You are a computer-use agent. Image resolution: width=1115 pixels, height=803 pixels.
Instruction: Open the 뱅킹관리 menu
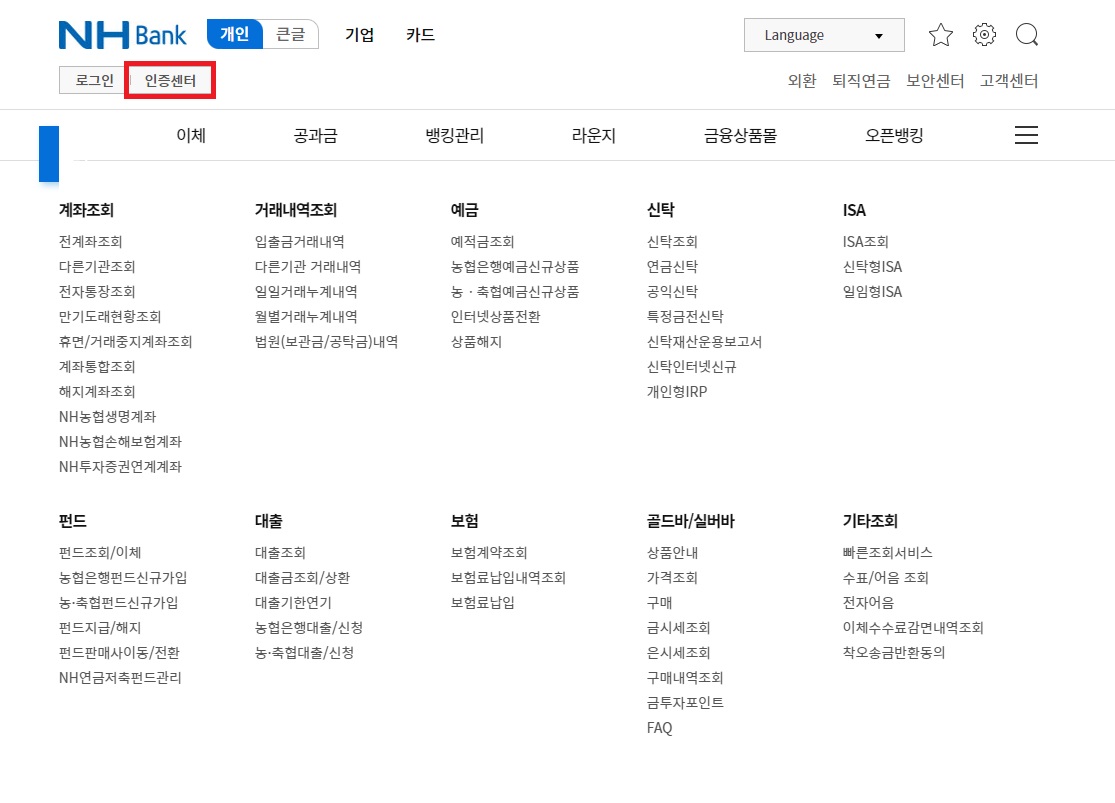[454, 135]
